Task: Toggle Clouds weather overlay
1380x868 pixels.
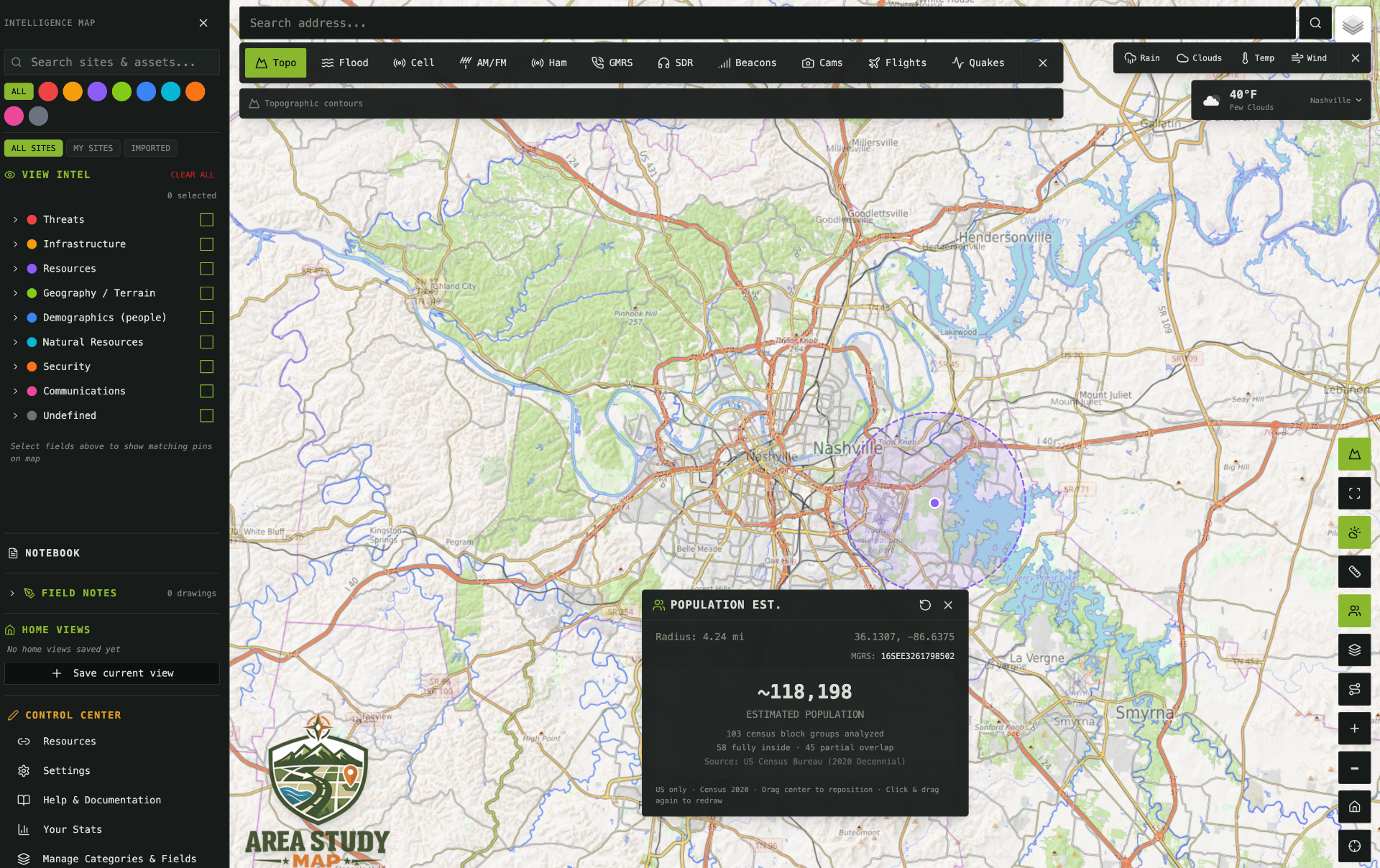Action: point(1199,58)
